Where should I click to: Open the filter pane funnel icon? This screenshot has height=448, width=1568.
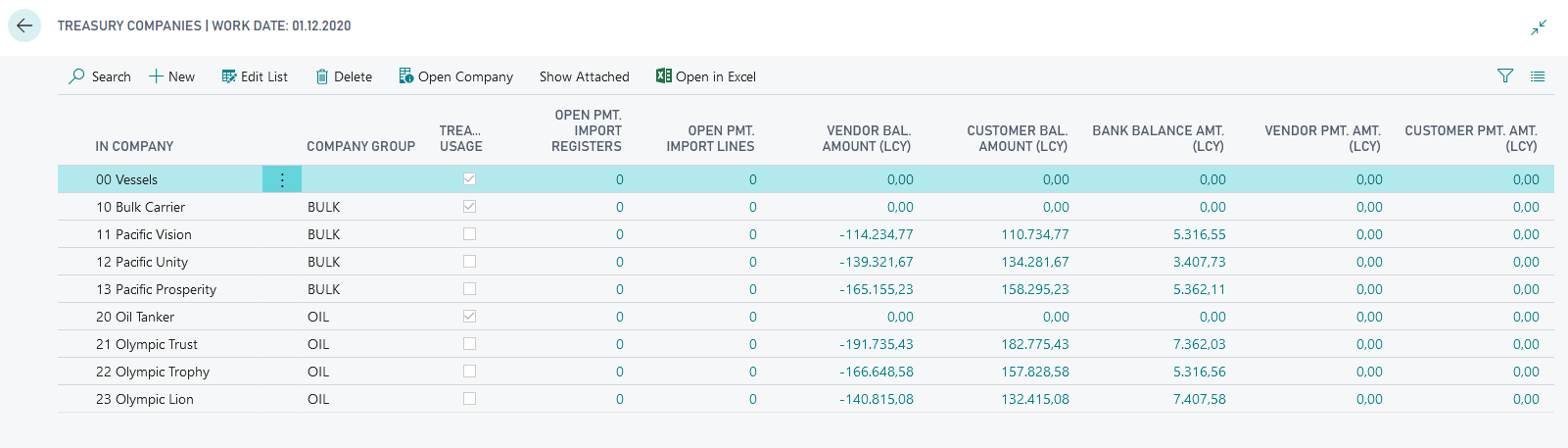click(x=1505, y=76)
